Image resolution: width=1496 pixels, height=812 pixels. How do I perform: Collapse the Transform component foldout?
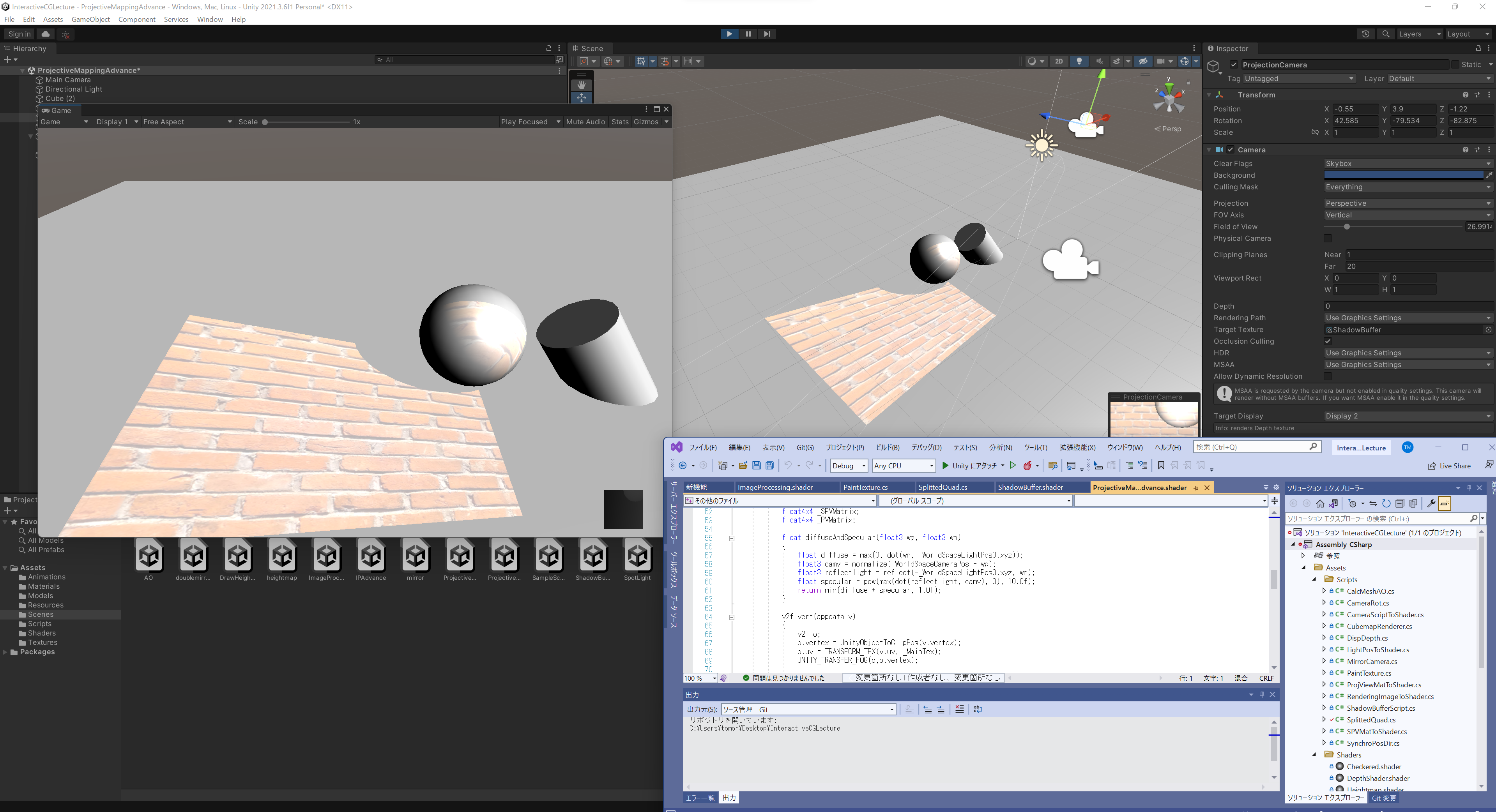click(x=1209, y=95)
